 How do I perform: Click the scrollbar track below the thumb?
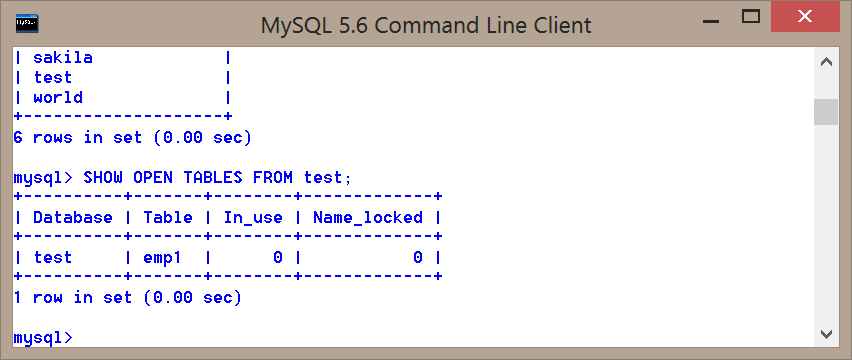[x=826, y=223]
